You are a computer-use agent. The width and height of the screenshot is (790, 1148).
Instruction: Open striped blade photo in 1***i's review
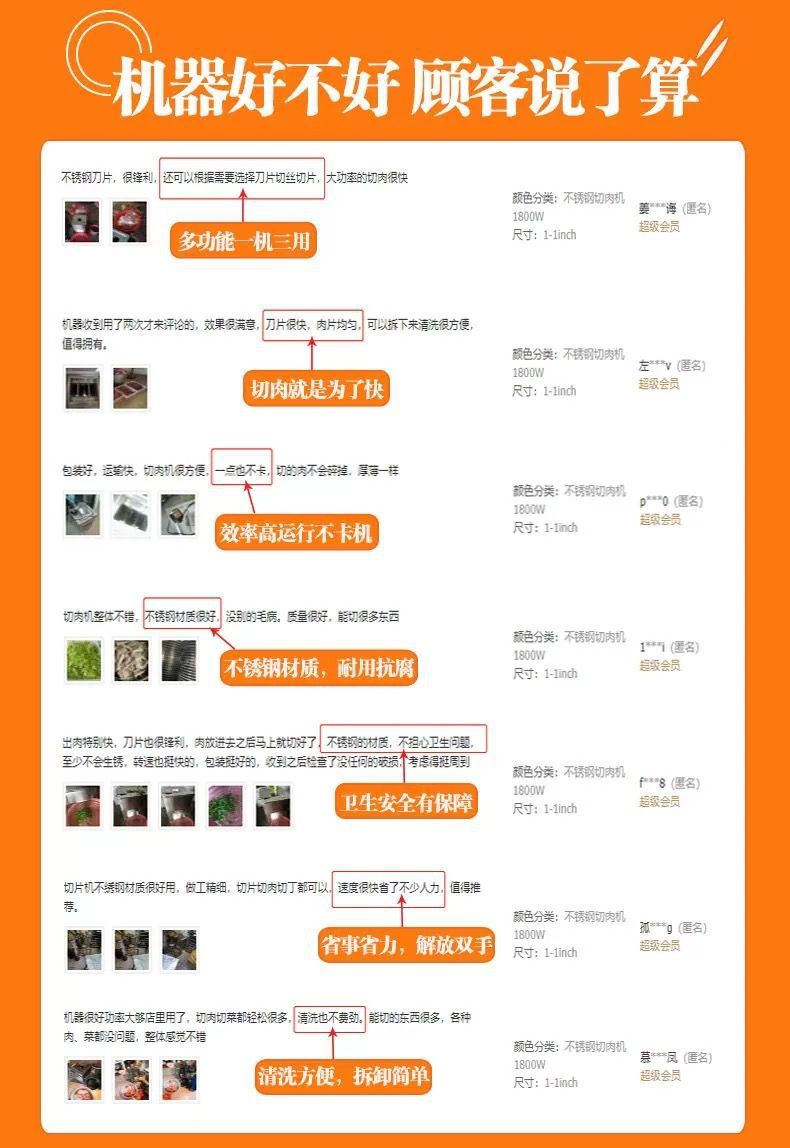pyautogui.click(x=179, y=660)
